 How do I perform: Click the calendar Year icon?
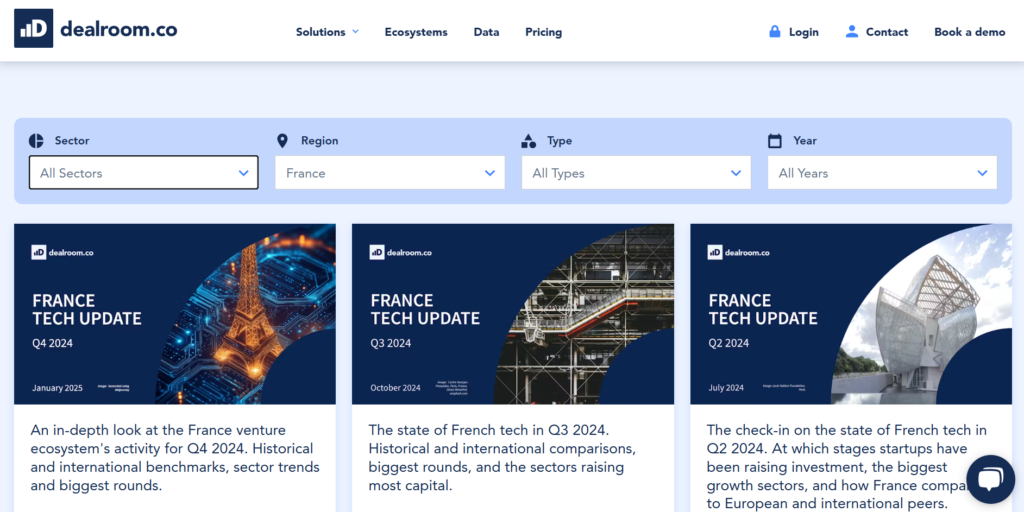(775, 140)
